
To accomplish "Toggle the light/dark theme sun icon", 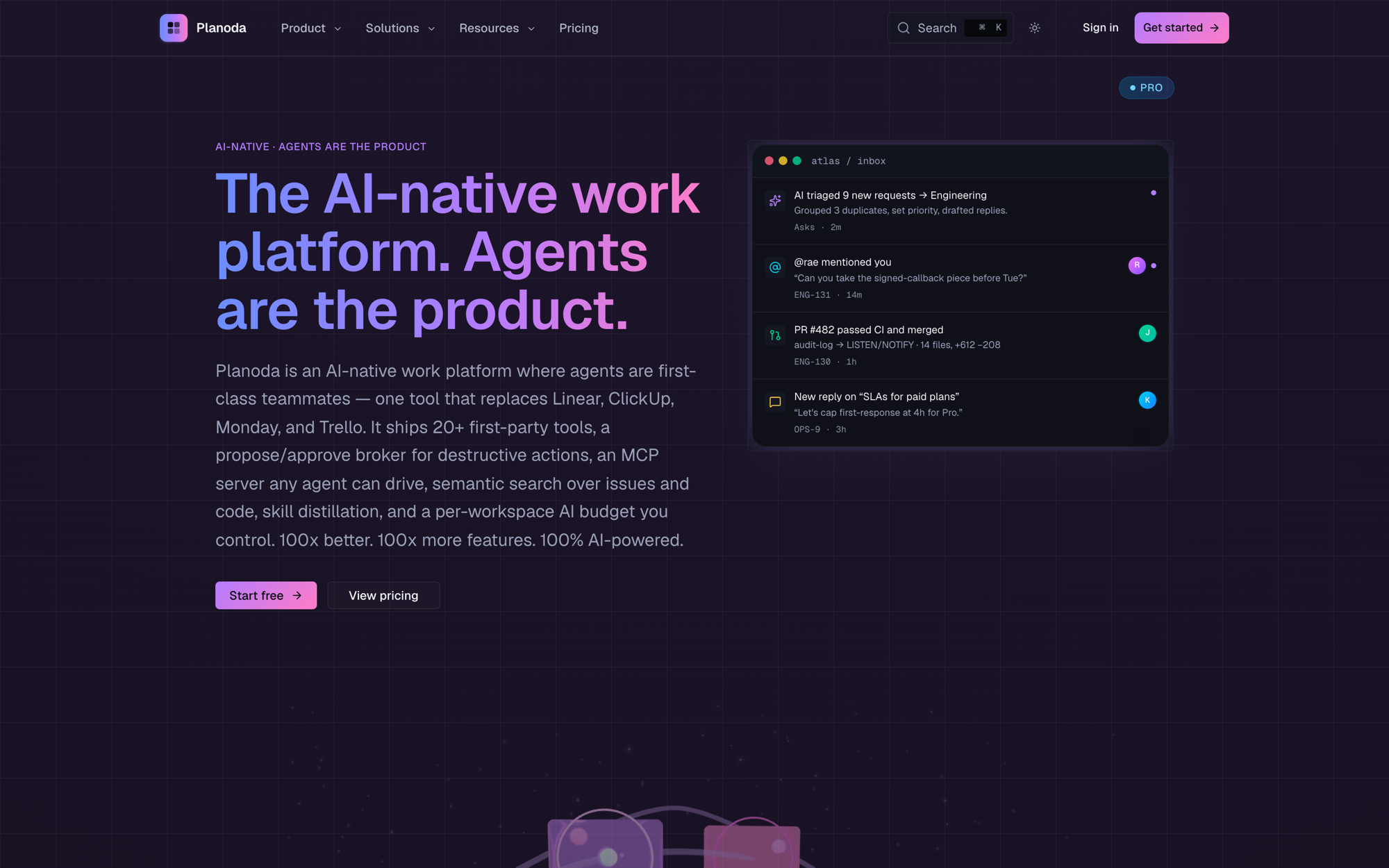I will pyautogui.click(x=1035, y=28).
